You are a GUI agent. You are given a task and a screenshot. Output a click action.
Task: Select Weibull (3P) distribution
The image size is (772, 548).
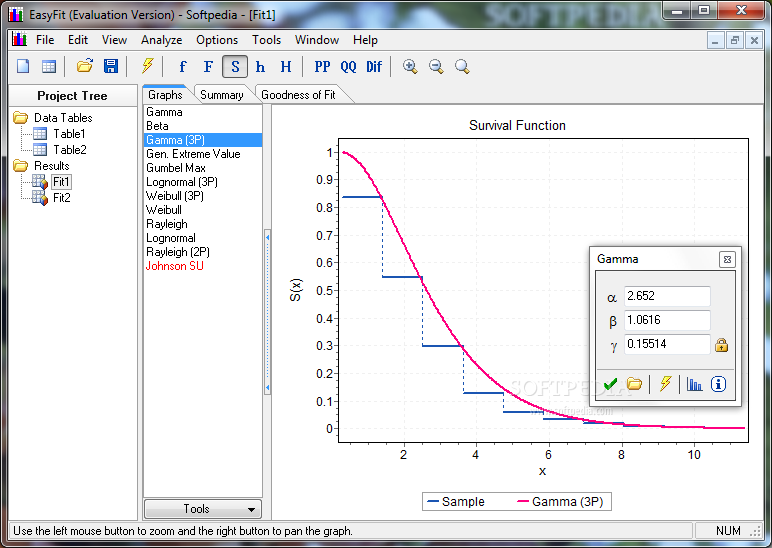(202, 195)
